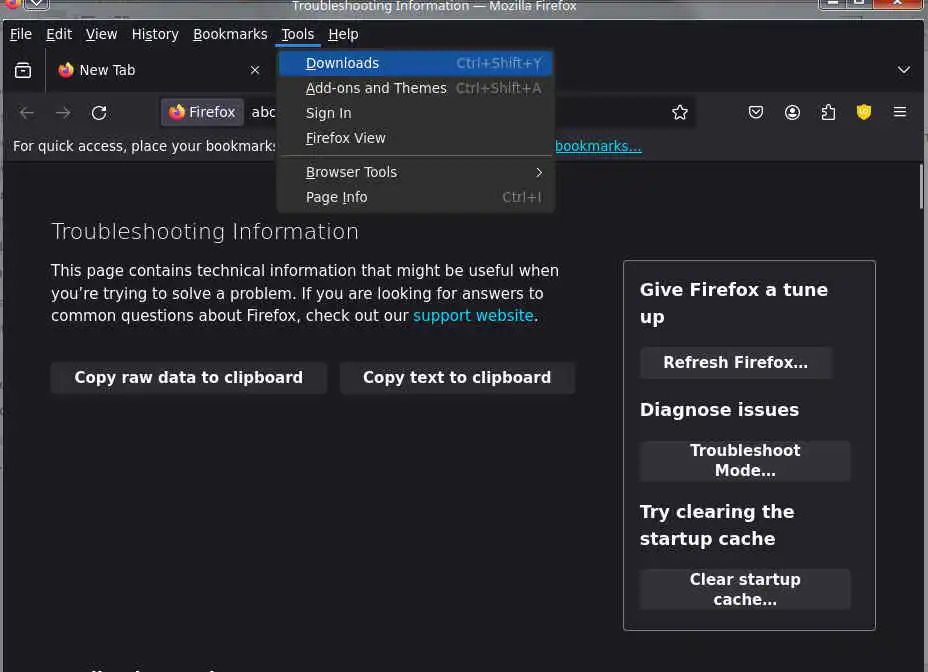Open the Edit menu
Viewport: 928px width, 672px height.
59,34
